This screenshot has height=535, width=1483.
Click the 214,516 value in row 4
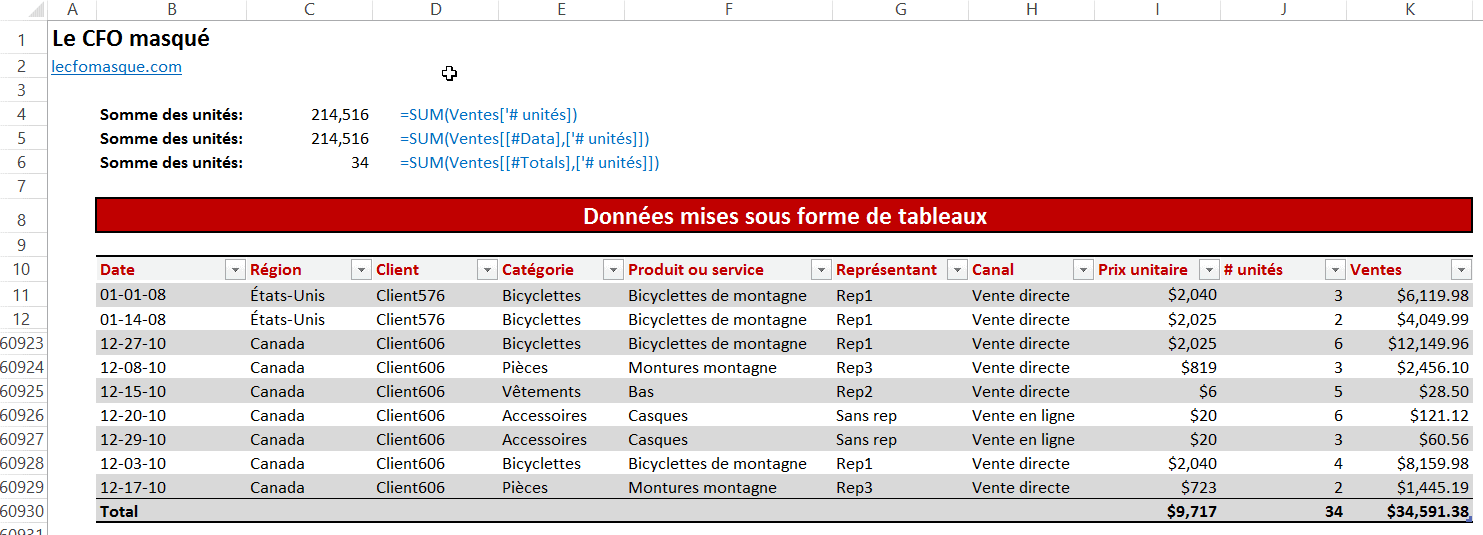click(x=340, y=115)
